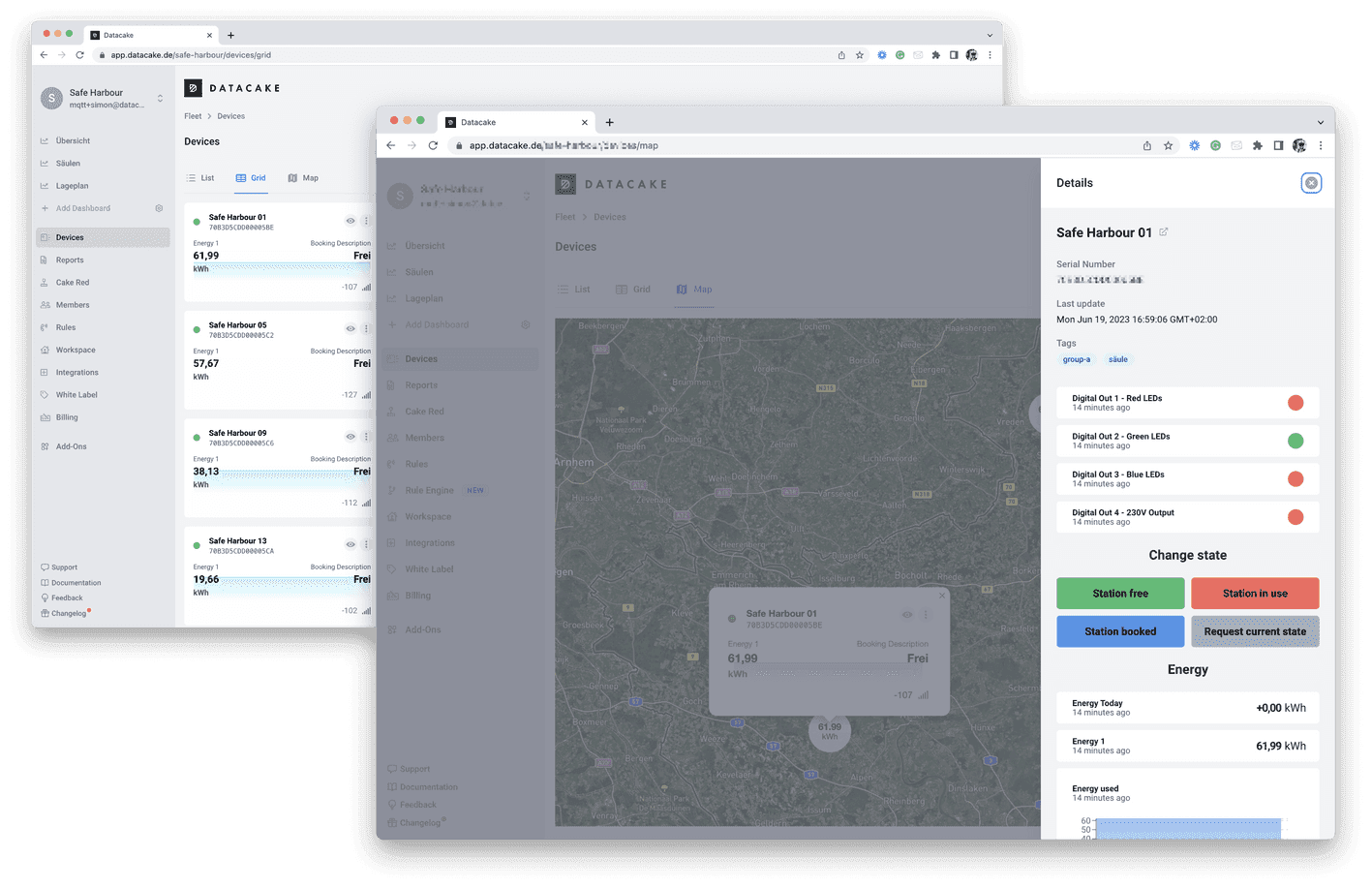Open the three-dot menu on Safe Harbour 01 grid card

366,221
